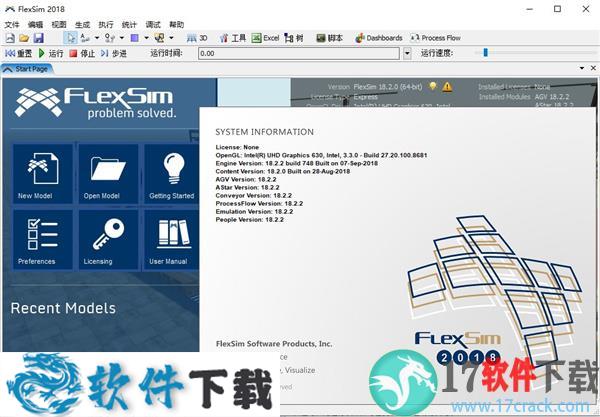Open the 执行 menu

click(106, 24)
